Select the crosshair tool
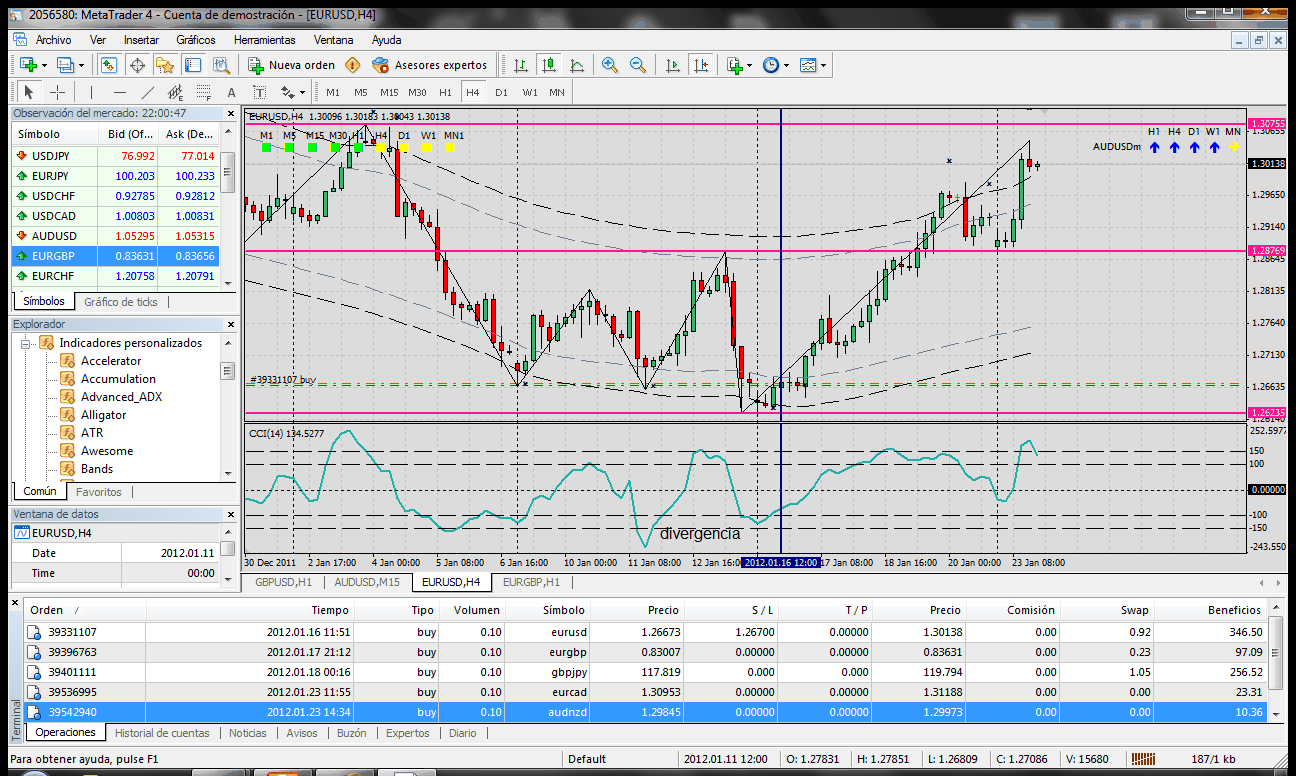The image size is (1296, 776). (57, 92)
